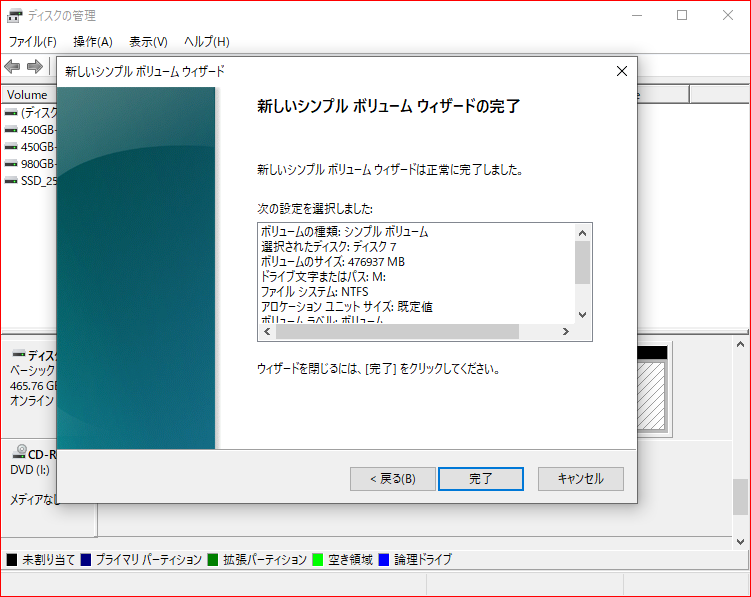Image resolution: width=751 pixels, height=597 pixels.
Task: Click the 論理ドライブ blue legend swatch
Action: [x=384, y=560]
